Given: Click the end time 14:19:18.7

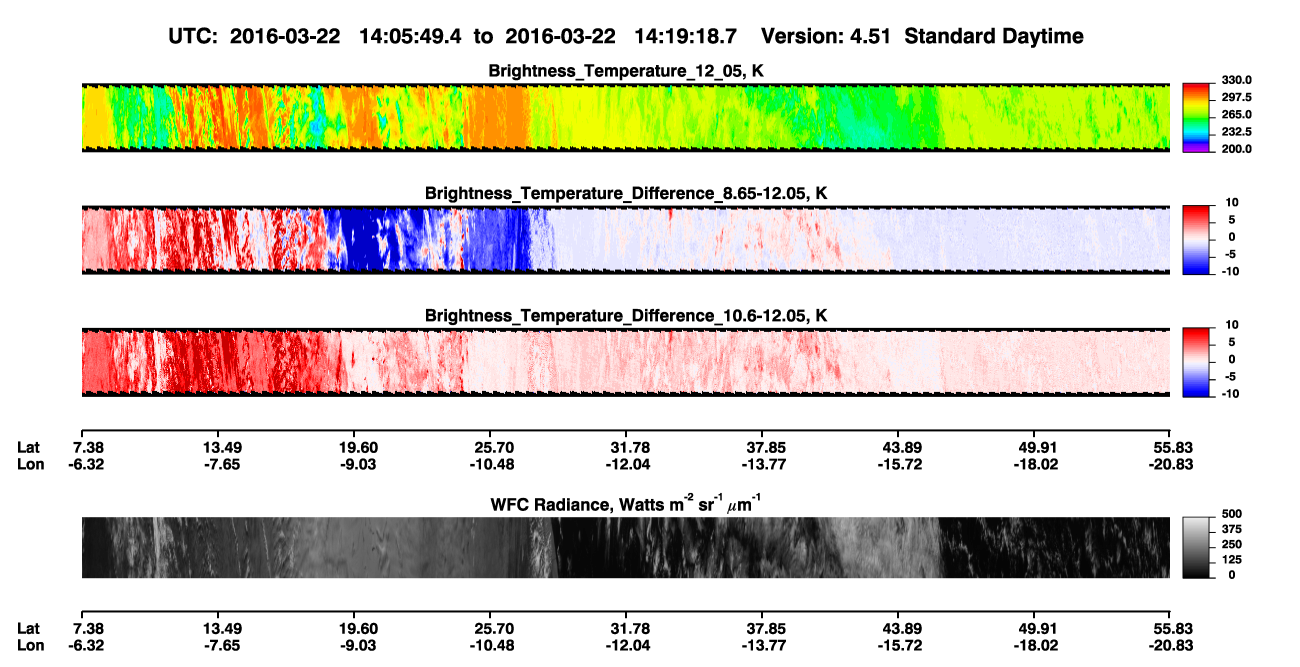Looking at the screenshot, I should click(x=686, y=36).
